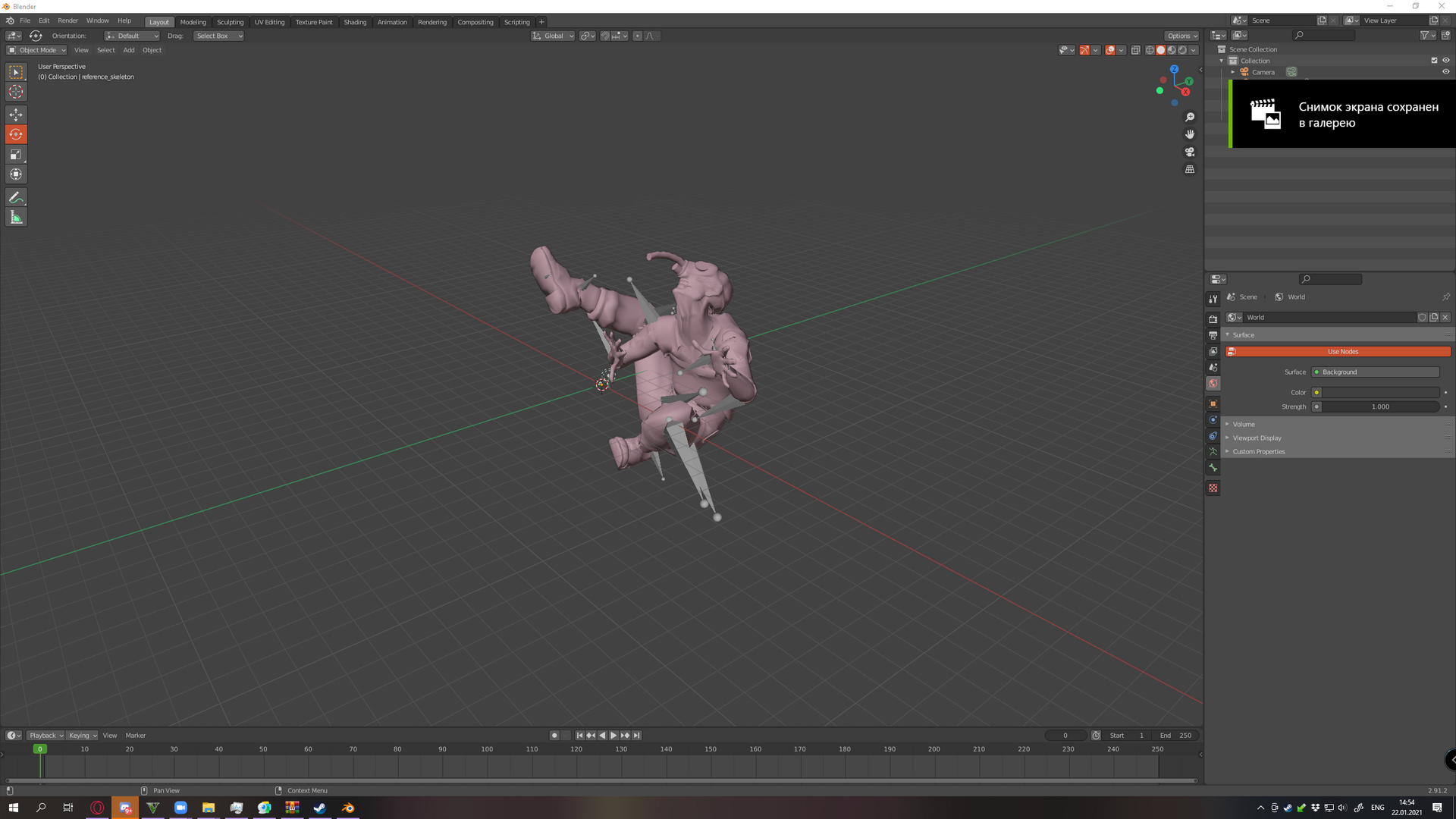This screenshot has height=819, width=1456.
Task: Open the Options dropdown
Action: coord(1182,36)
